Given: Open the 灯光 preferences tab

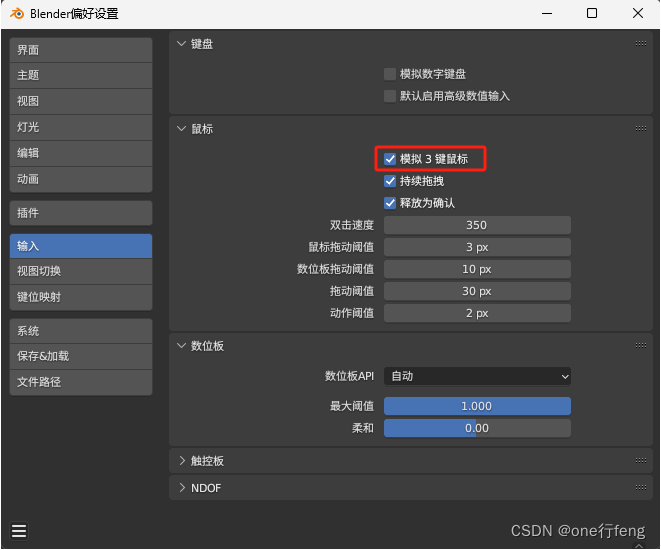Looking at the screenshot, I should (x=81, y=127).
